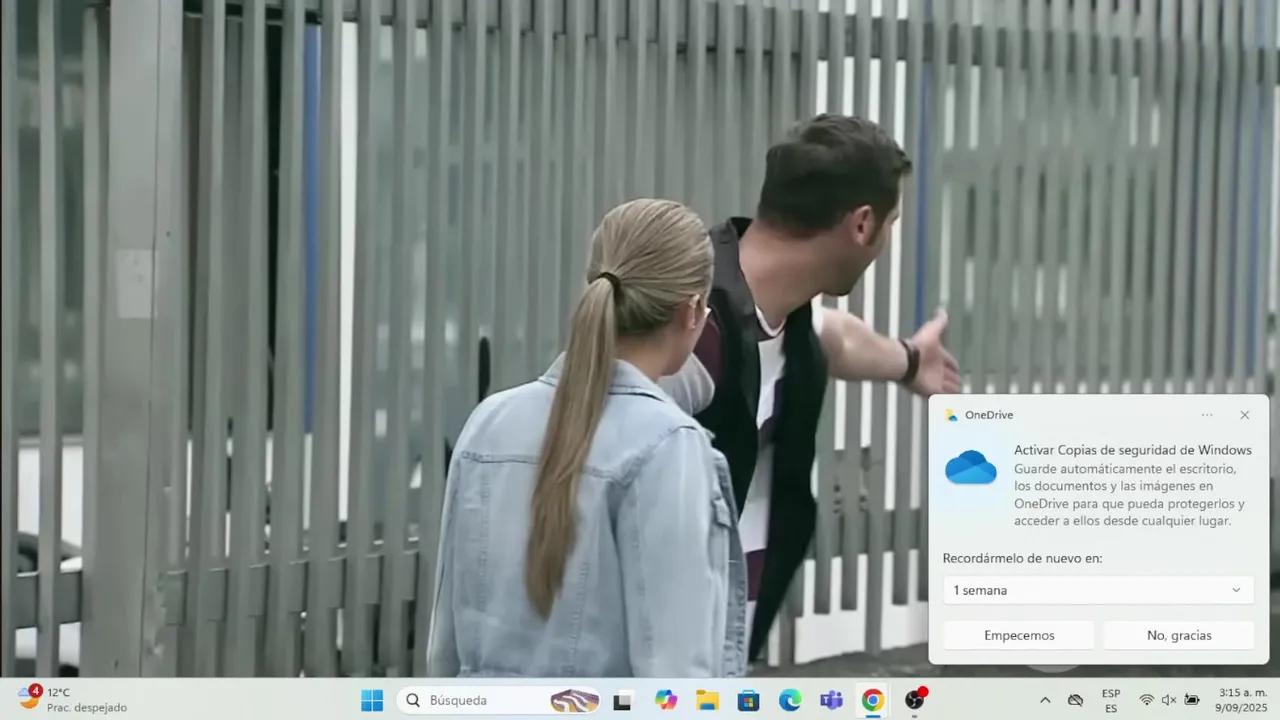The height and width of the screenshot is (720, 1280).
Task: Launch Microsoft Edge from the taskbar
Action: point(790,700)
